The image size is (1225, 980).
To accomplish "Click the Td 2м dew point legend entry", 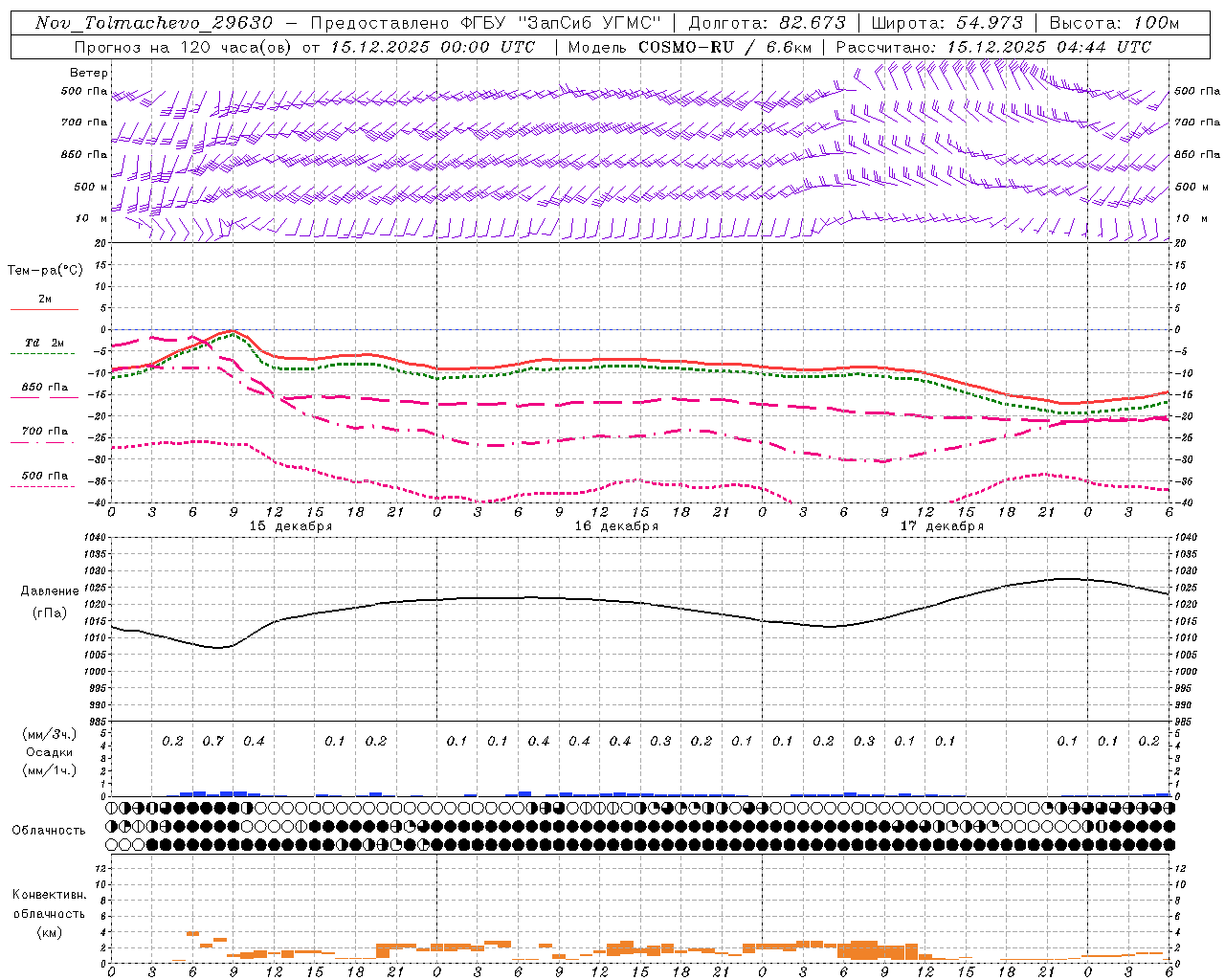I will (45, 343).
